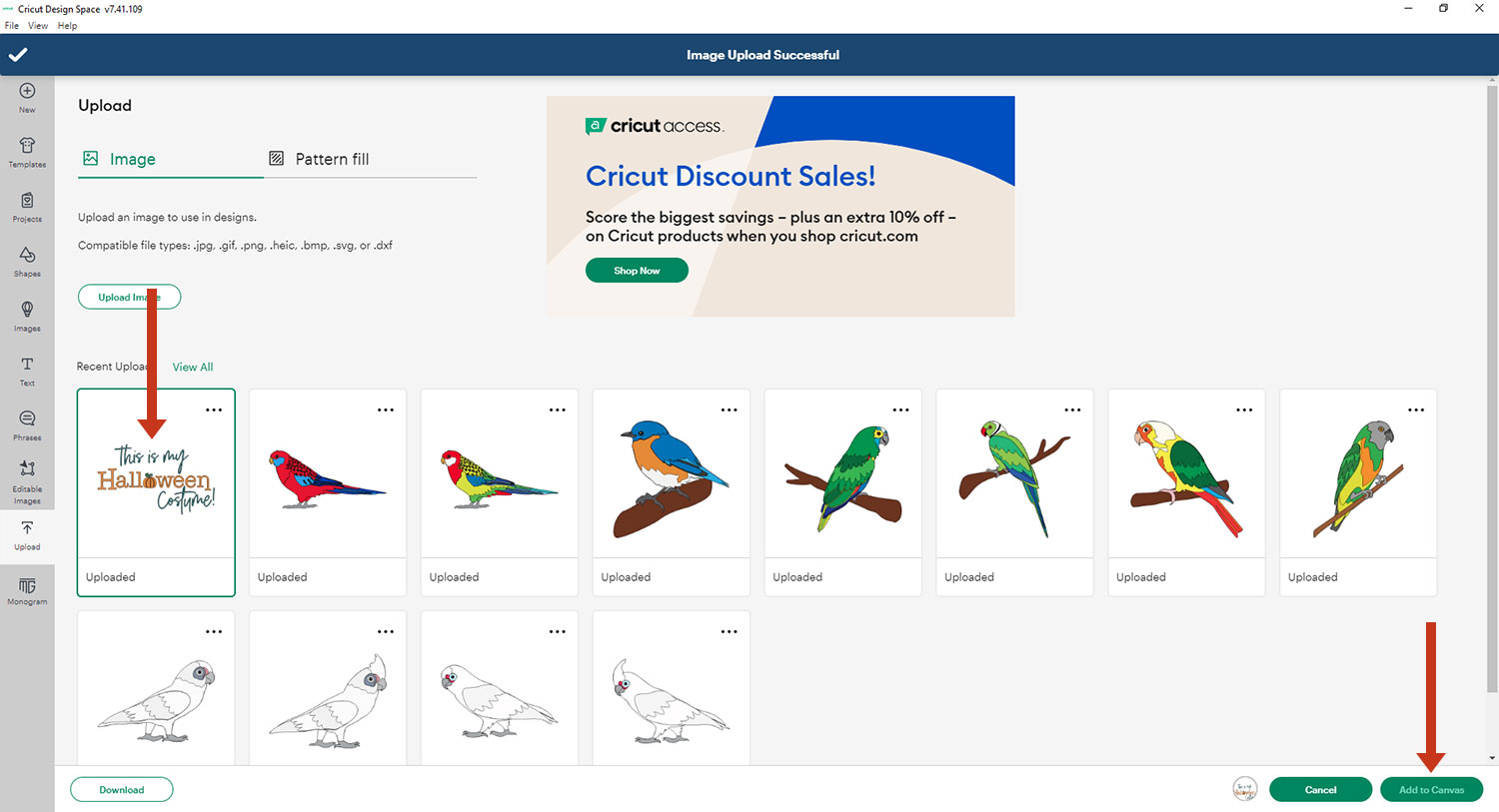Open the Images lightbulb icon
This screenshot has width=1499, height=812.
click(27, 310)
